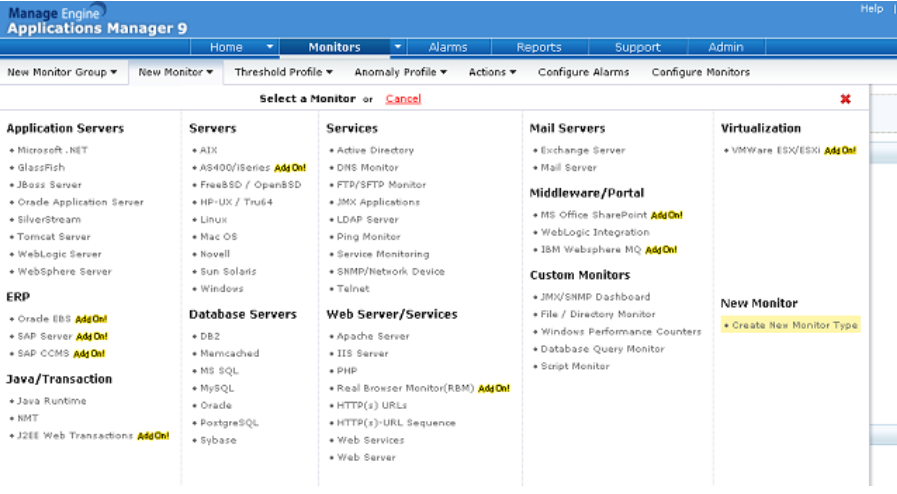
Task: Close the Select a Monitor panel with red X
Action: tap(845, 99)
